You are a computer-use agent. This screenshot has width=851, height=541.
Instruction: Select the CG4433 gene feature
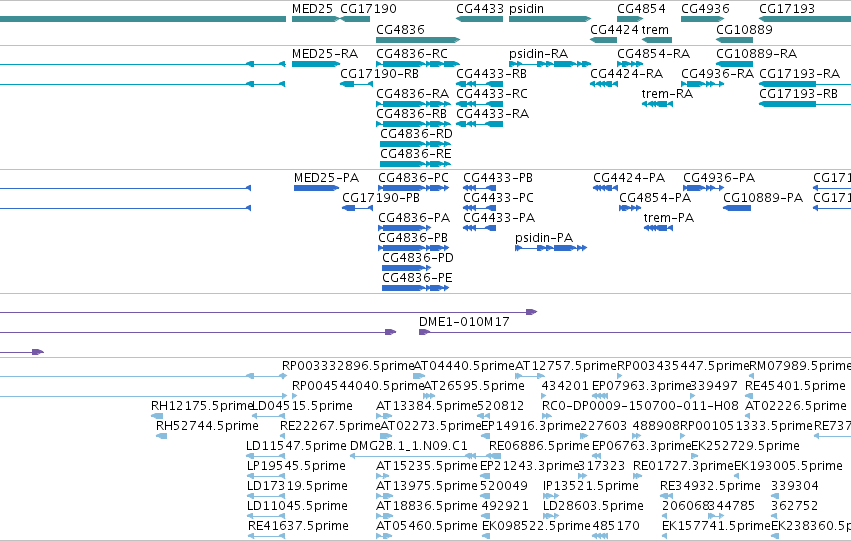pos(479,19)
